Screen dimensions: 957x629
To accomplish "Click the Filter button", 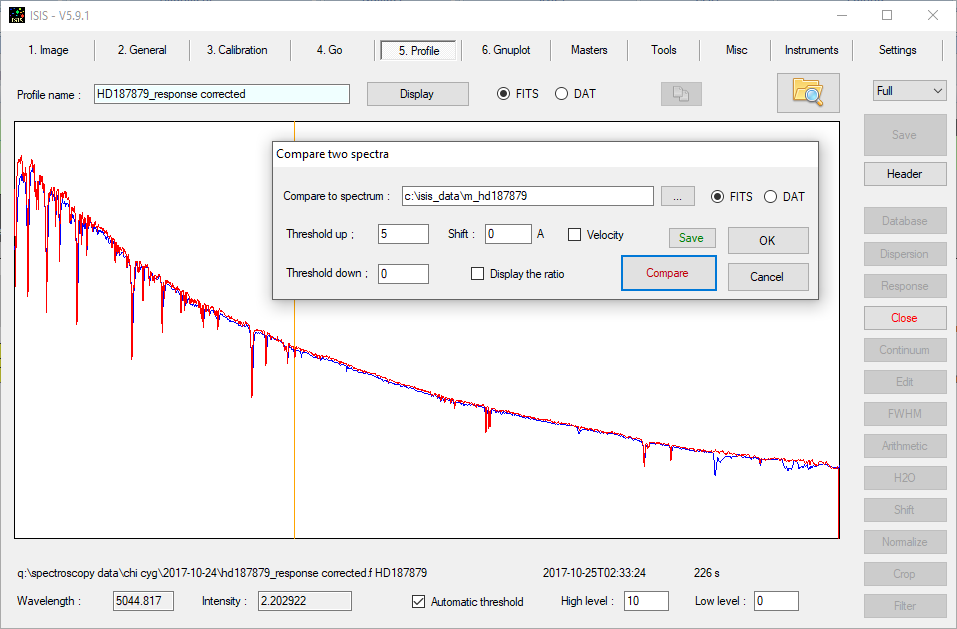I will click(905, 606).
